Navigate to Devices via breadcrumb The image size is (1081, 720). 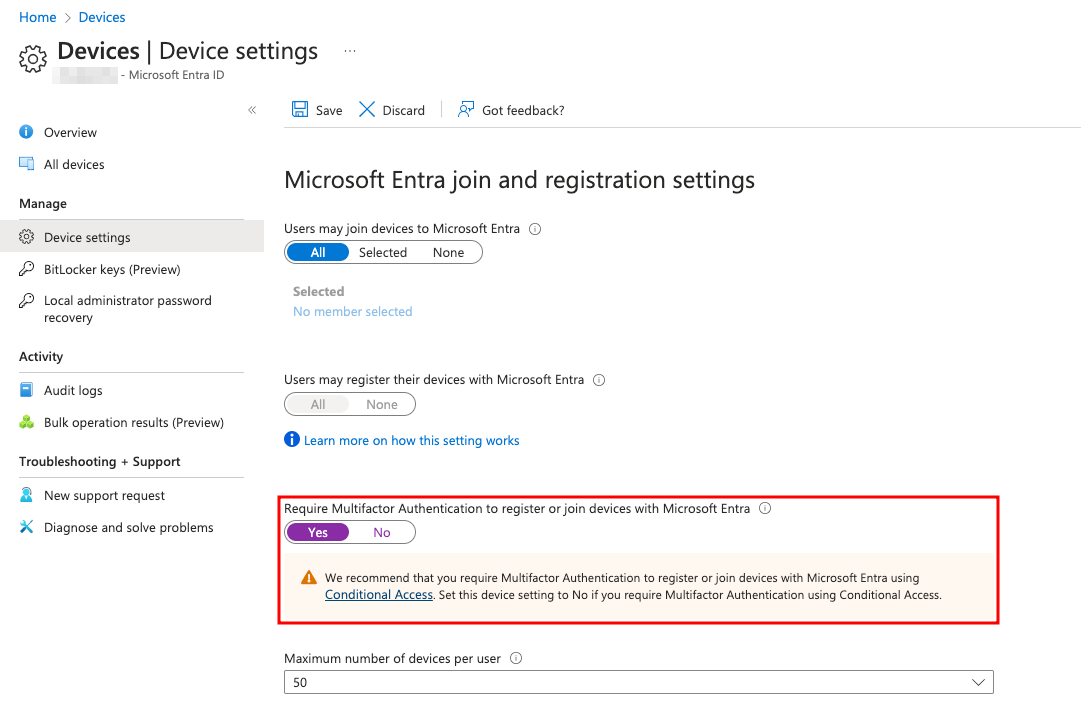coord(101,17)
